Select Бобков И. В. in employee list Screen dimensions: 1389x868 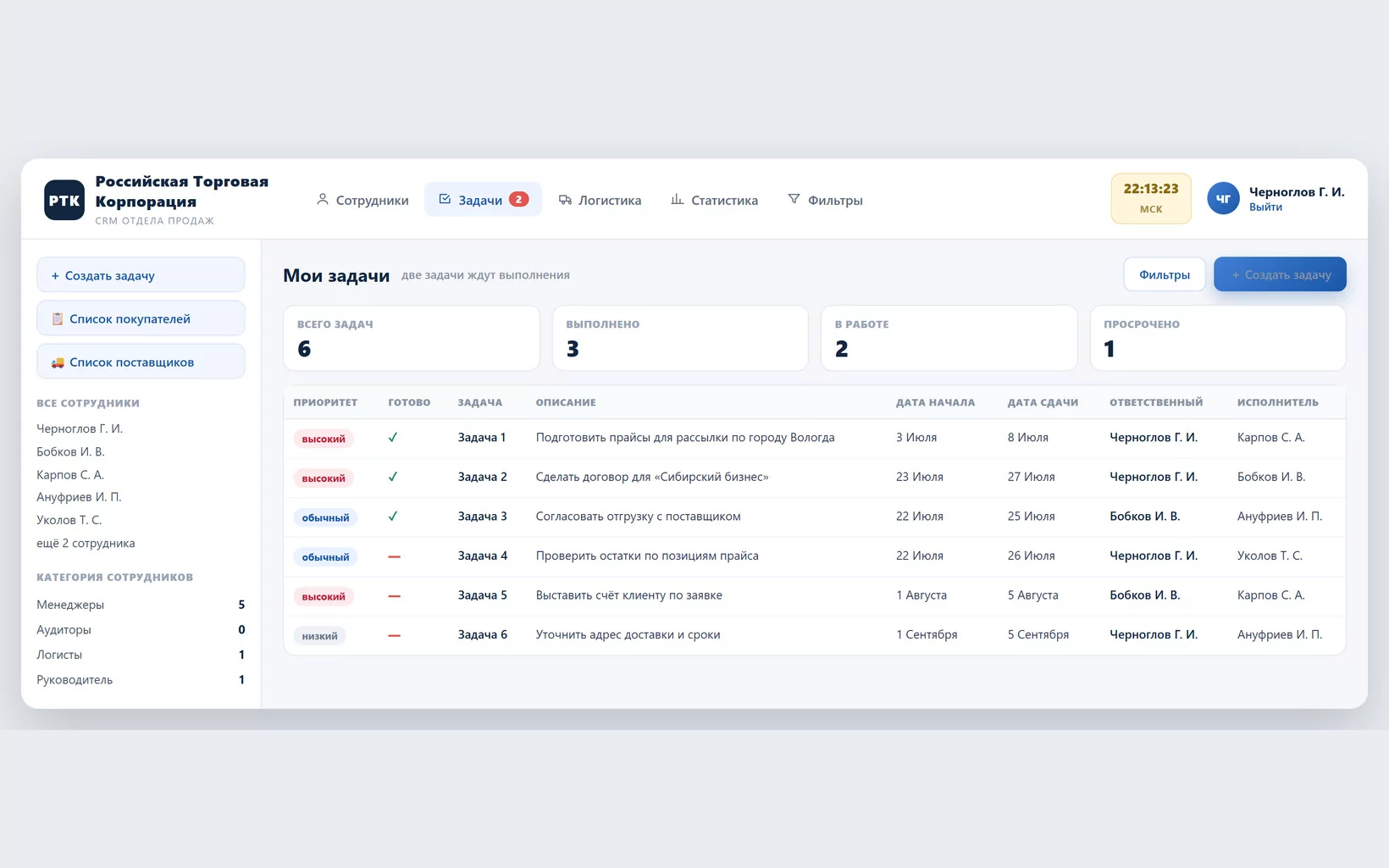click(x=70, y=452)
